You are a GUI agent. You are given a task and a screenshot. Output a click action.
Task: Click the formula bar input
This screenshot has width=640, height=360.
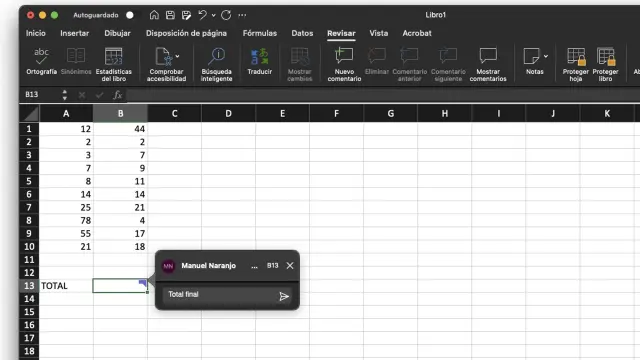[383, 95]
